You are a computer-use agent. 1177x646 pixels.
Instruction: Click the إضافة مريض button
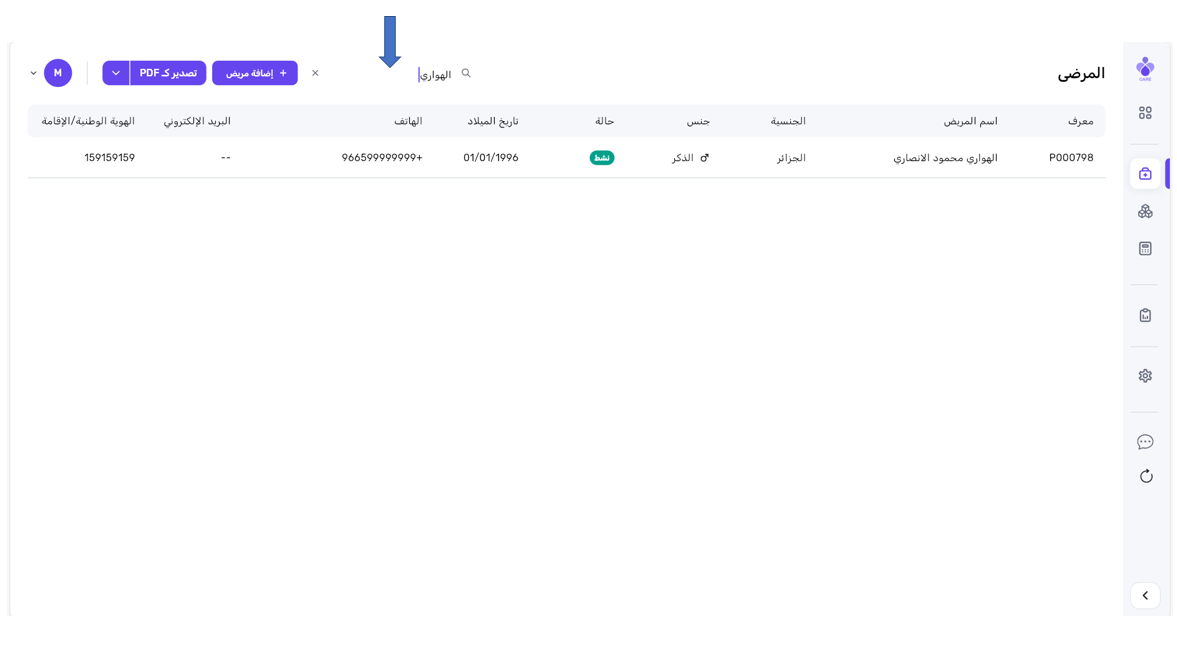coord(255,73)
